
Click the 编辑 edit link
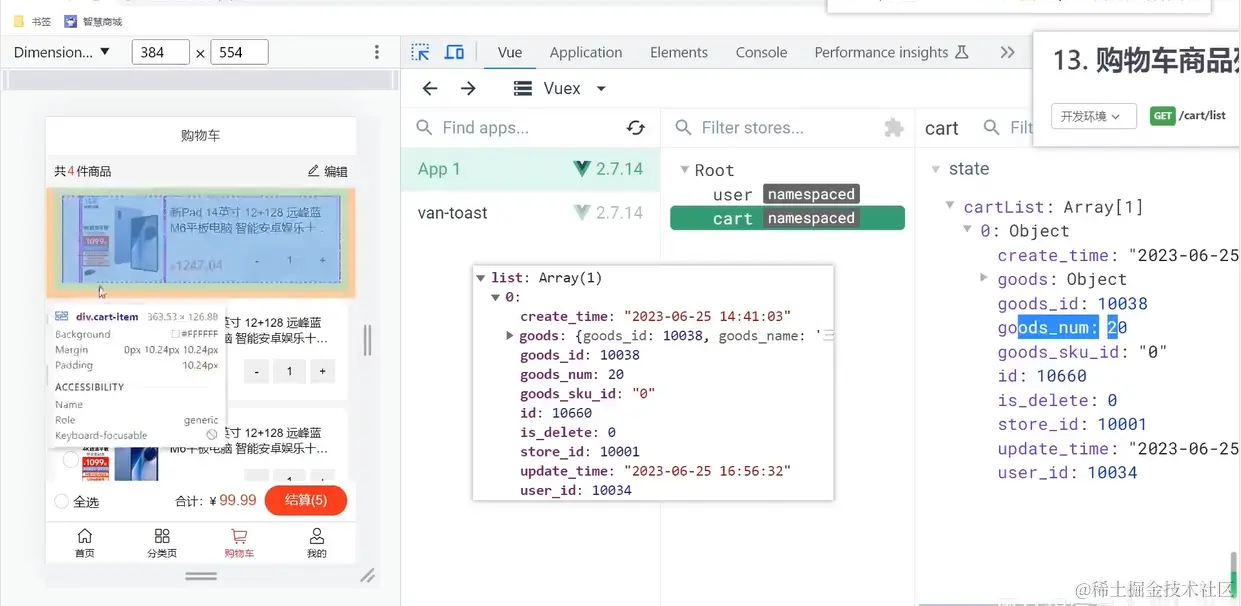click(x=335, y=172)
